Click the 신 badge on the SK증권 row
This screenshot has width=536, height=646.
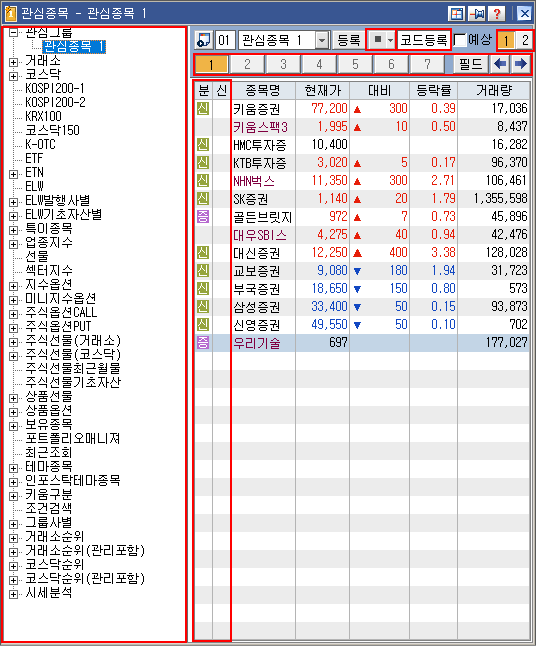click(x=203, y=199)
